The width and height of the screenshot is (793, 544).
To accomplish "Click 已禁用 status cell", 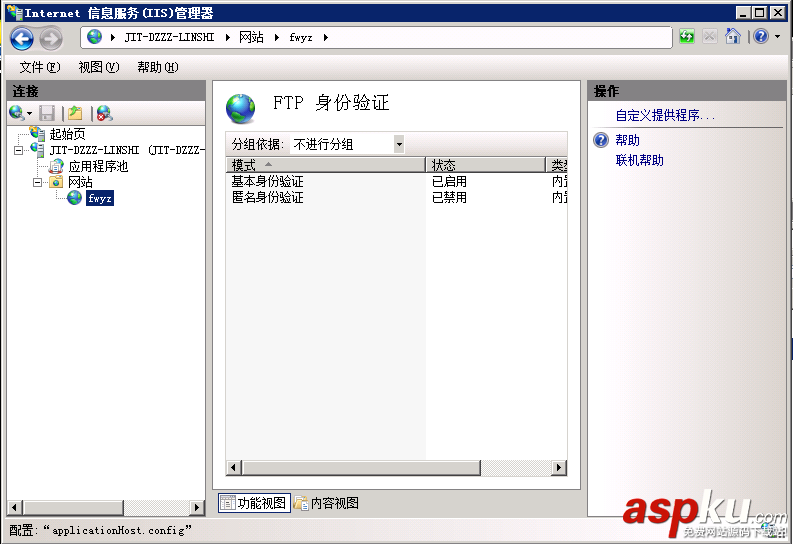I will coord(449,197).
